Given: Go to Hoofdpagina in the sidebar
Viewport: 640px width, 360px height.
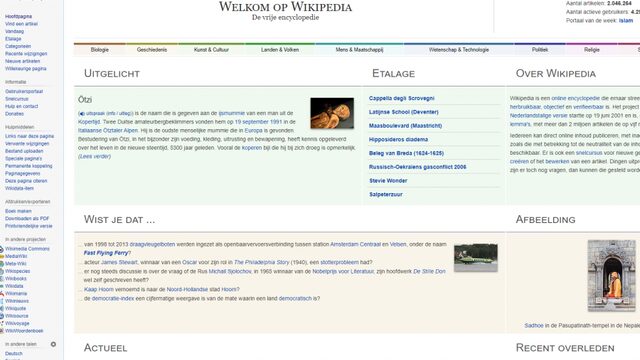Looking at the screenshot, I should tap(18, 16).
